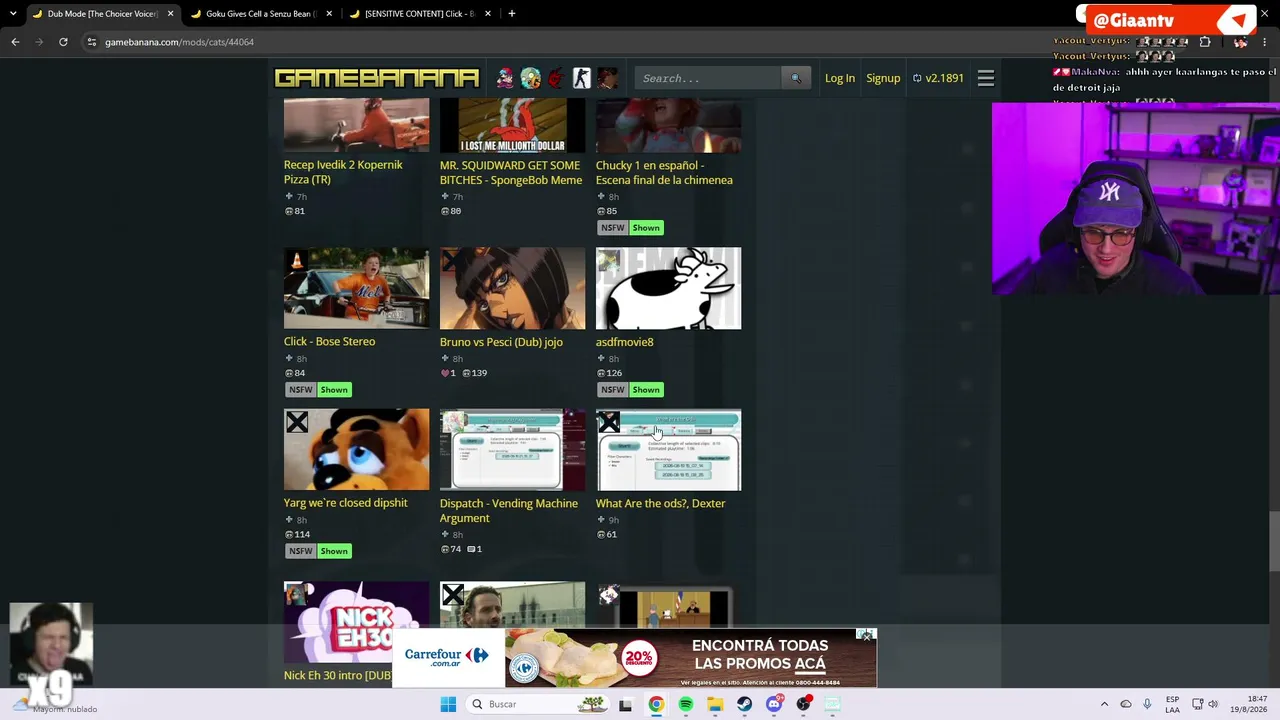Click the asdfmovie8 cow thumbnail
The height and width of the screenshot is (720, 1280).
pos(668,288)
